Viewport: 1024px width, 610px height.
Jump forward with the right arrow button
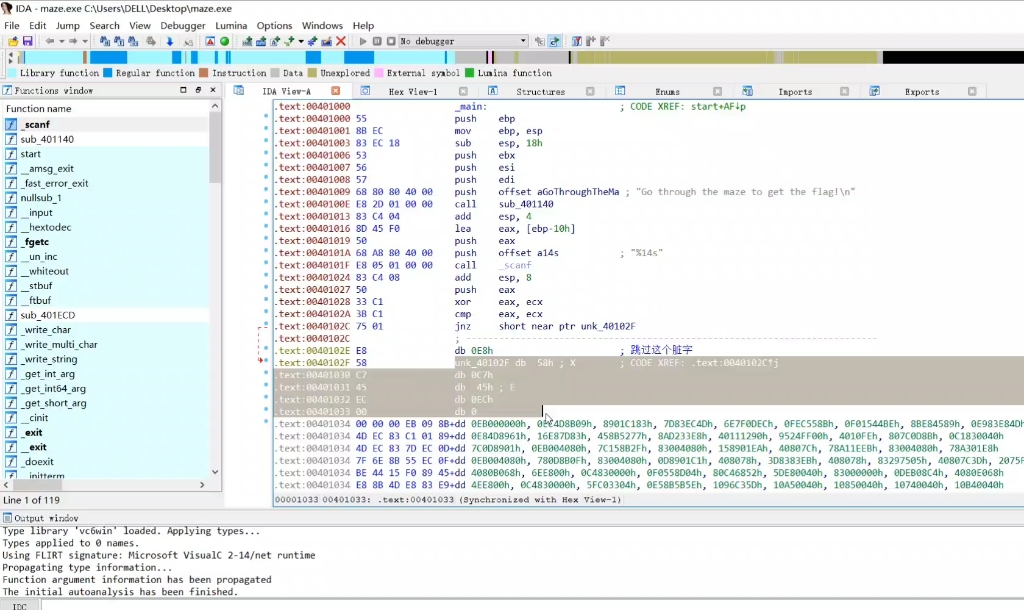[72, 41]
